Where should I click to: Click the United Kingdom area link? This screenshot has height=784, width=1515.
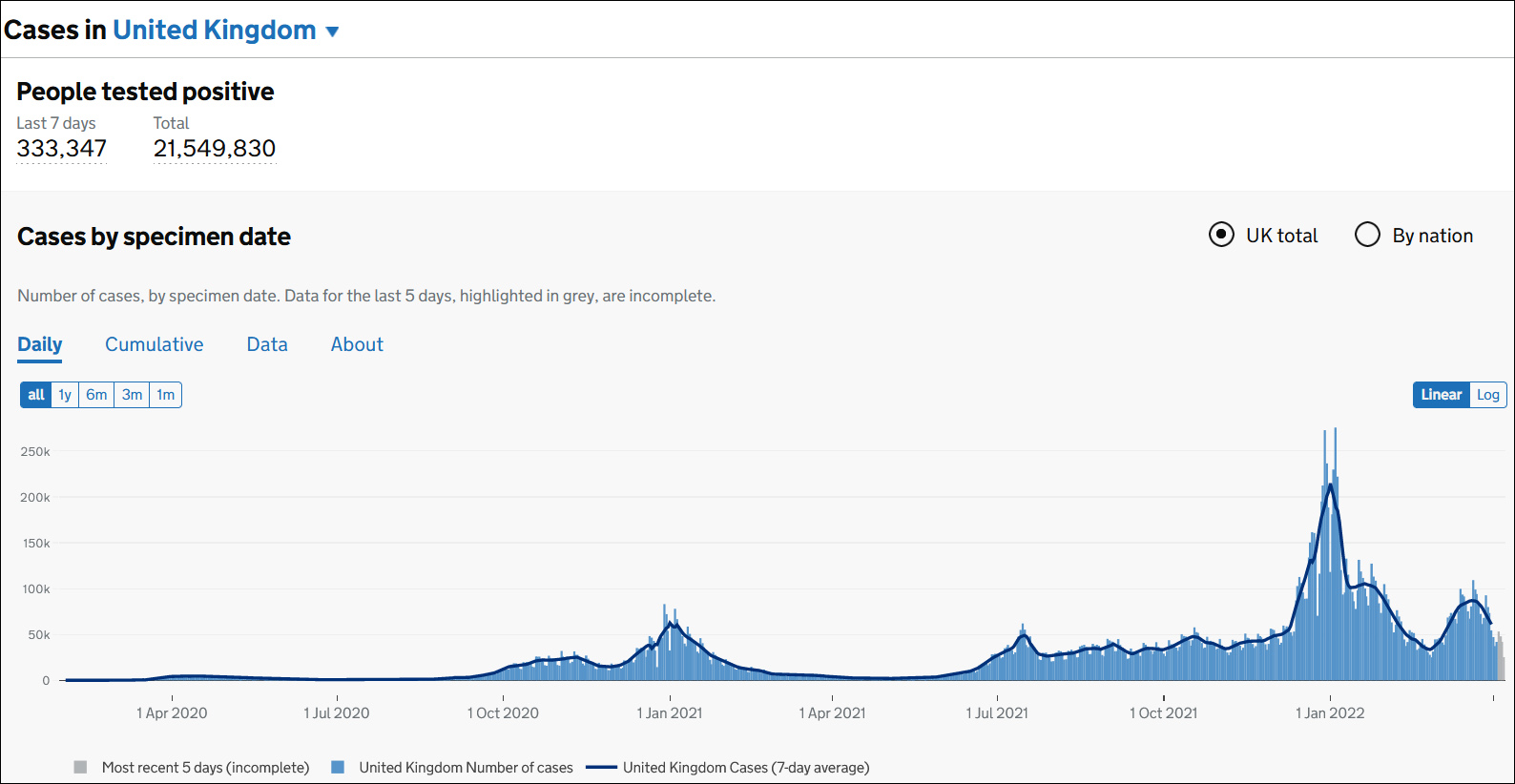pyautogui.click(x=215, y=31)
